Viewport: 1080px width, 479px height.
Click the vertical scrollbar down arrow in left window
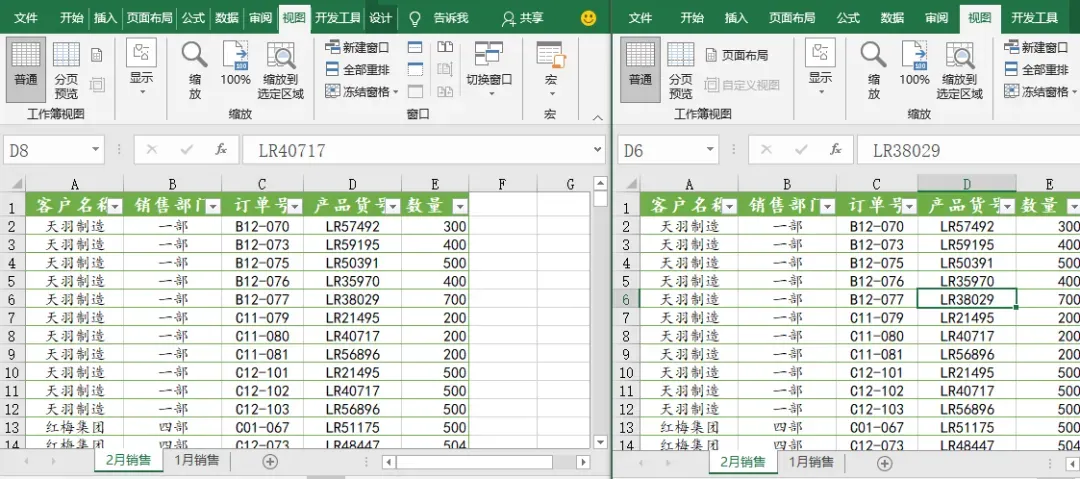point(600,442)
